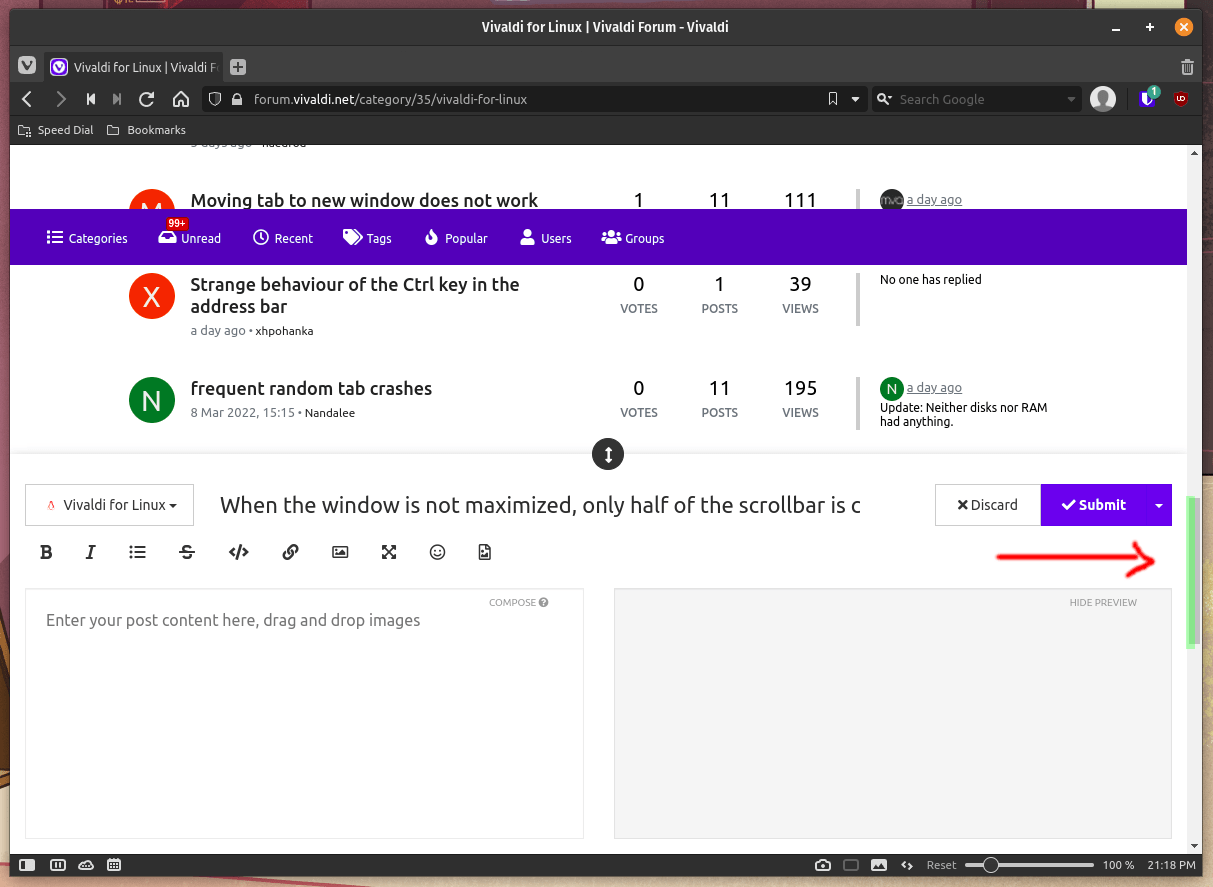The height and width of the screenshot is (887, 1213).
Task: Select the italic formatting icon
Action: 90,552
